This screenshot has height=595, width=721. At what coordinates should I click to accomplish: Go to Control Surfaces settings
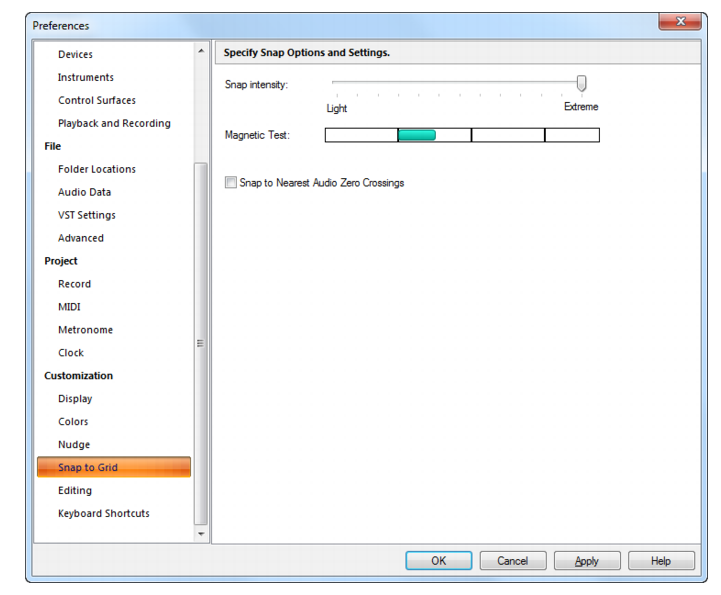coord(97,100)
